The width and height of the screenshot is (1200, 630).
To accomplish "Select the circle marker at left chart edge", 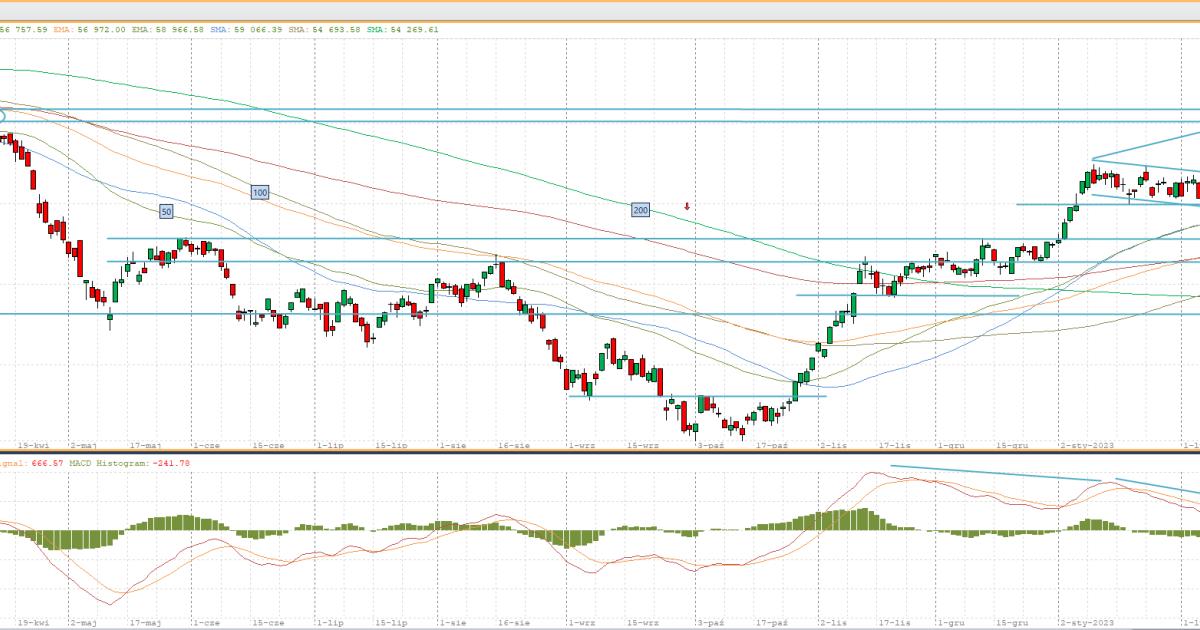I will tap(2, 116).
